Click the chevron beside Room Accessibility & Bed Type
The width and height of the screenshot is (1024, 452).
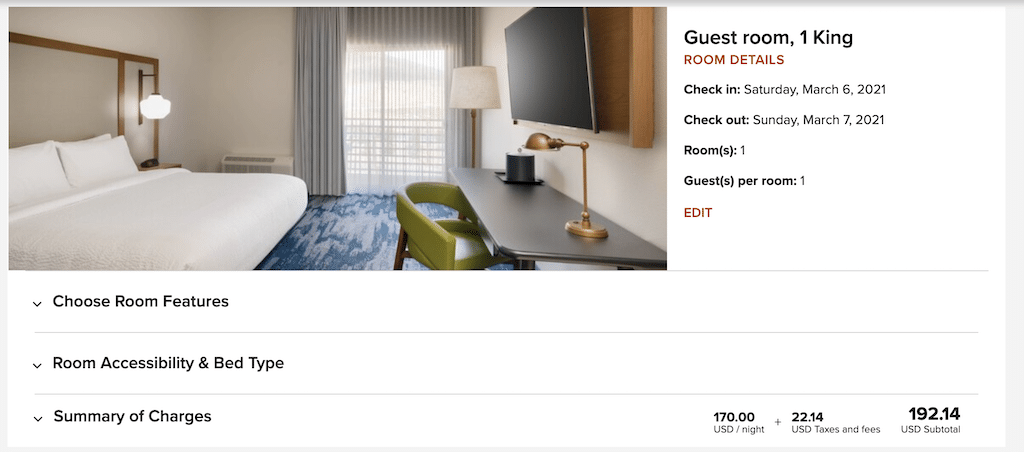(x=38, y=365)
